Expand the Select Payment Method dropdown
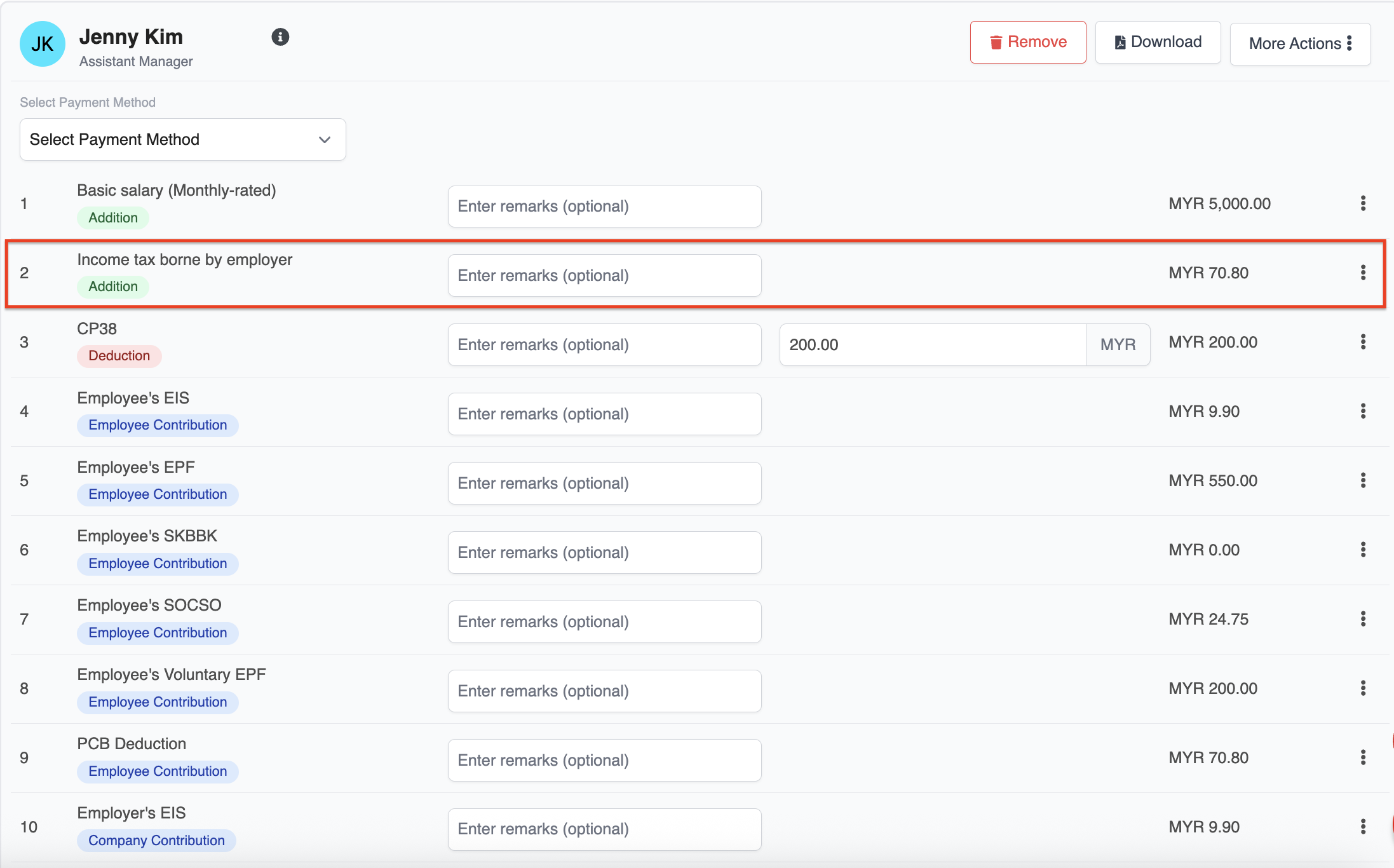Screen dimensions: 1394x868 [x=183, y=140]
